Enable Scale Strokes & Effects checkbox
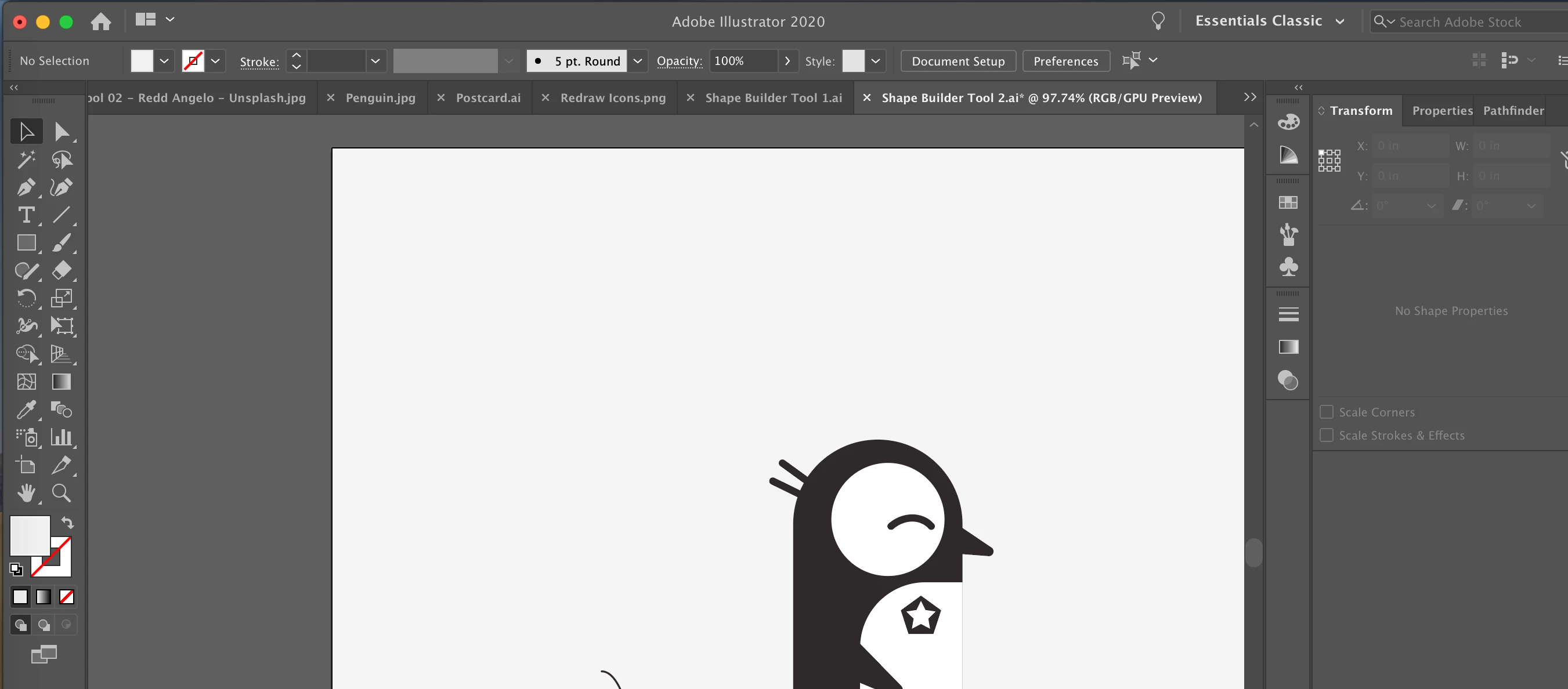 tap(1327, 435)
